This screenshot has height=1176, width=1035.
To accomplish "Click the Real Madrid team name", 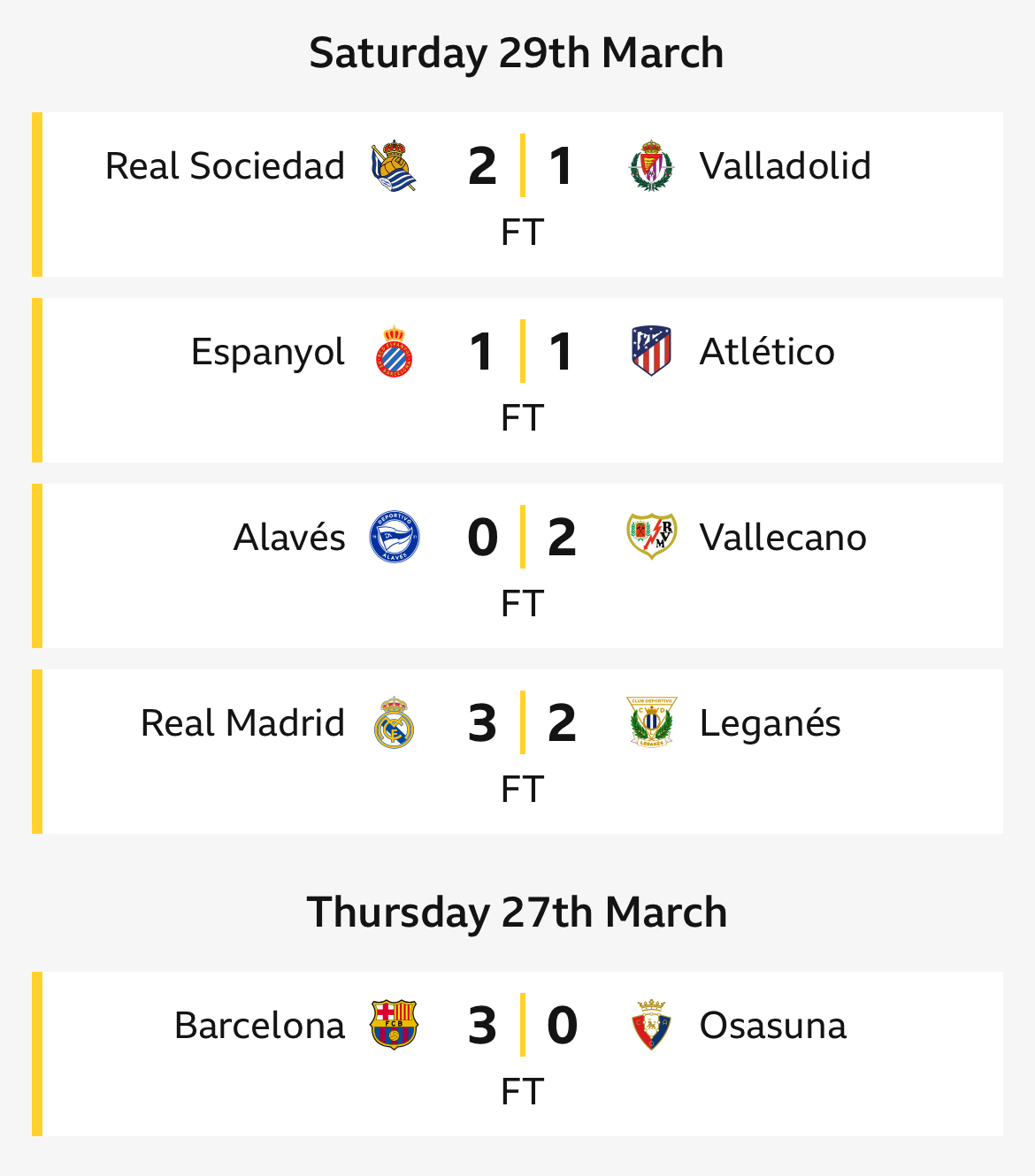I will [x=242, y=723].
